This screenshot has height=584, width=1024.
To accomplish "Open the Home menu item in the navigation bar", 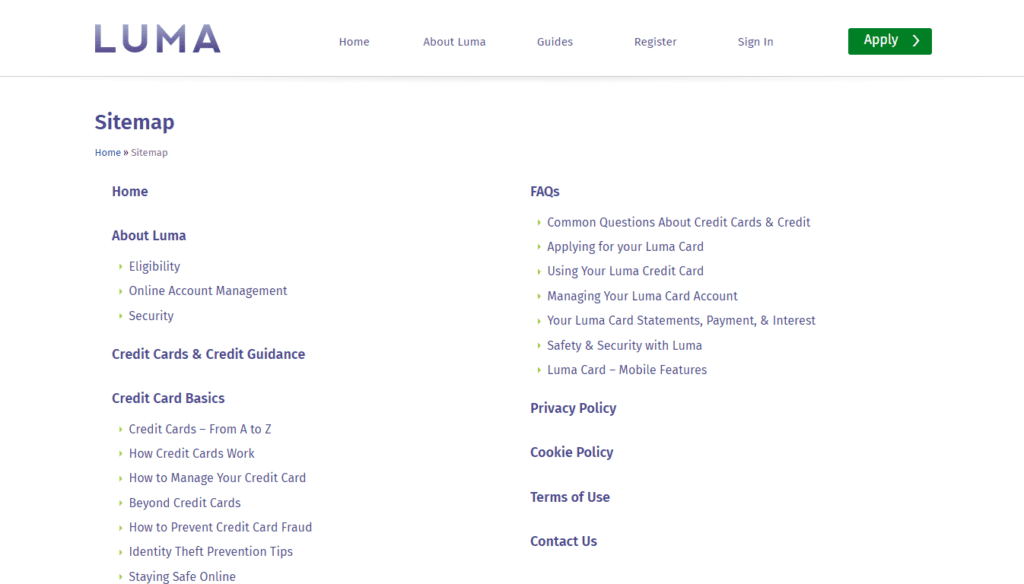I will tap(354, 42).
